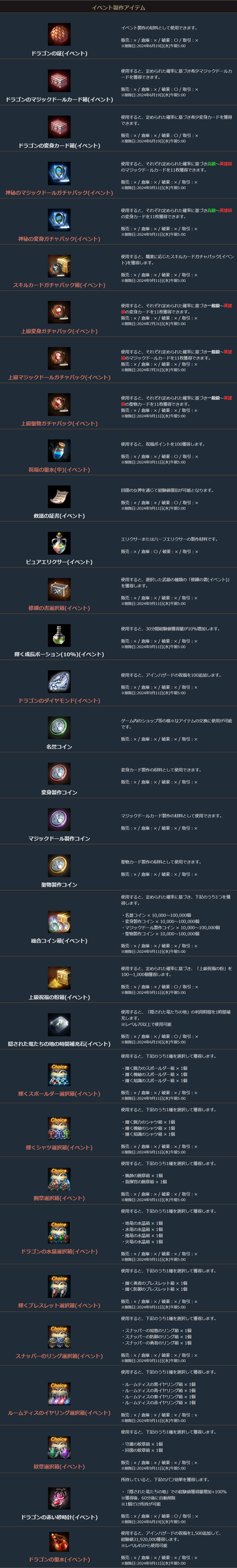Click the スキルカードガチャパック箱(イベント) name text
This screenshot has width=237, height=1568.
[x=59, y=285]
